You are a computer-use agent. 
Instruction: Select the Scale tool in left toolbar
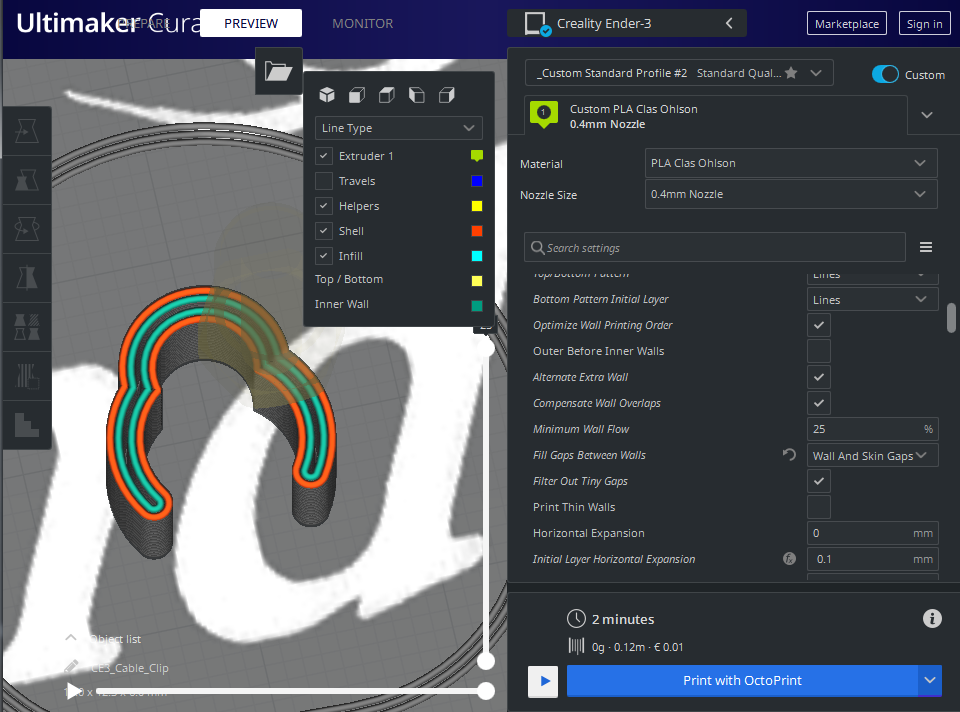(27, 180)
